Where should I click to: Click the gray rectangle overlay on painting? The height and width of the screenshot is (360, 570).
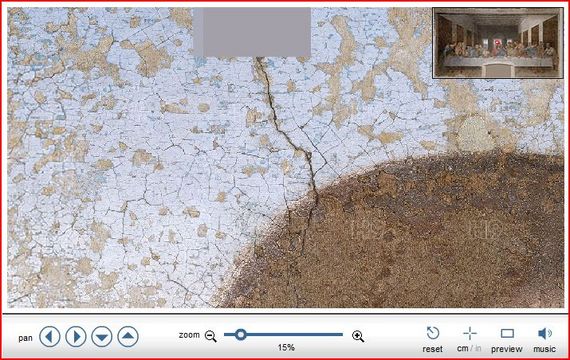(x=252, y=32)
